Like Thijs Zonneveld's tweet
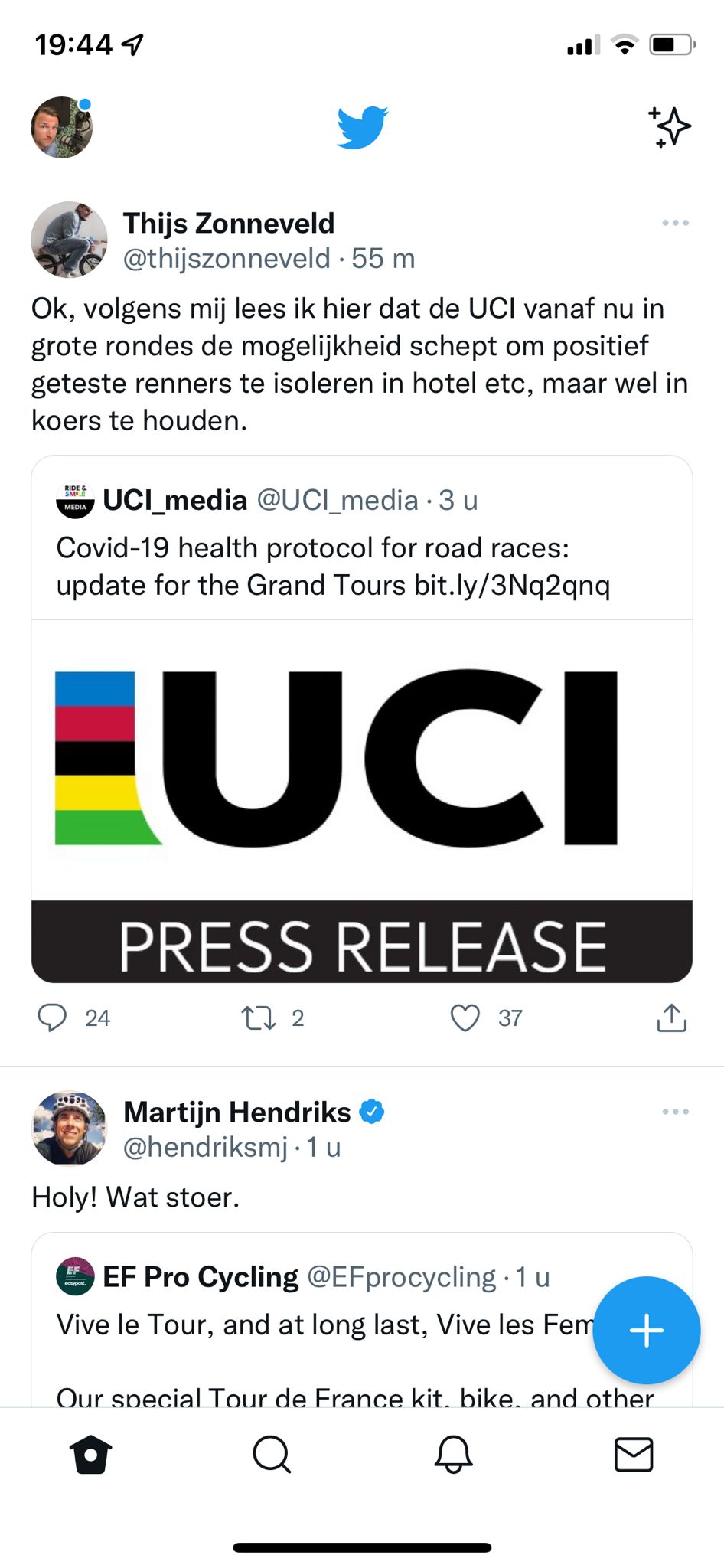Screen dimensions: 724x1568 [x=465, y=1018]
